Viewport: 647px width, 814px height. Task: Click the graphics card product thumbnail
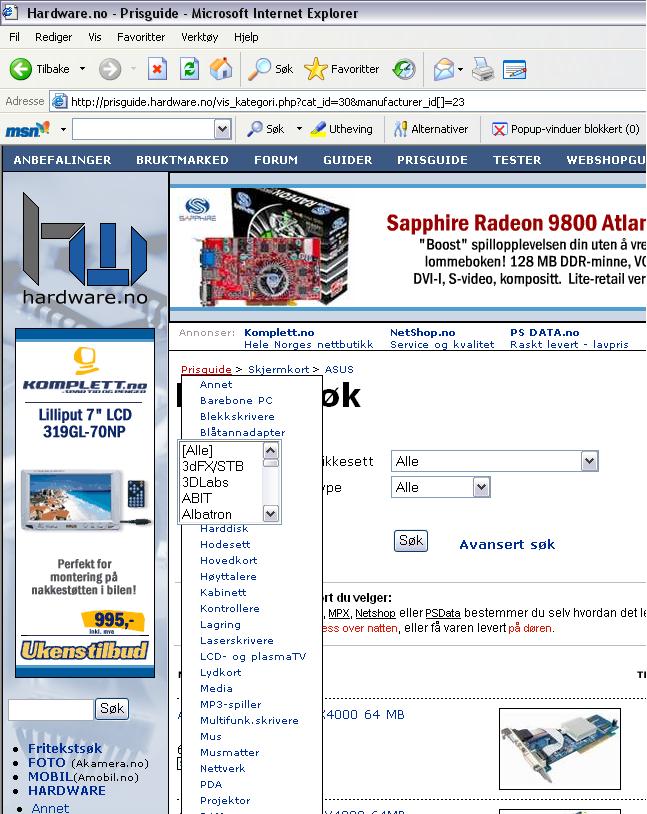tap(560, 748)
